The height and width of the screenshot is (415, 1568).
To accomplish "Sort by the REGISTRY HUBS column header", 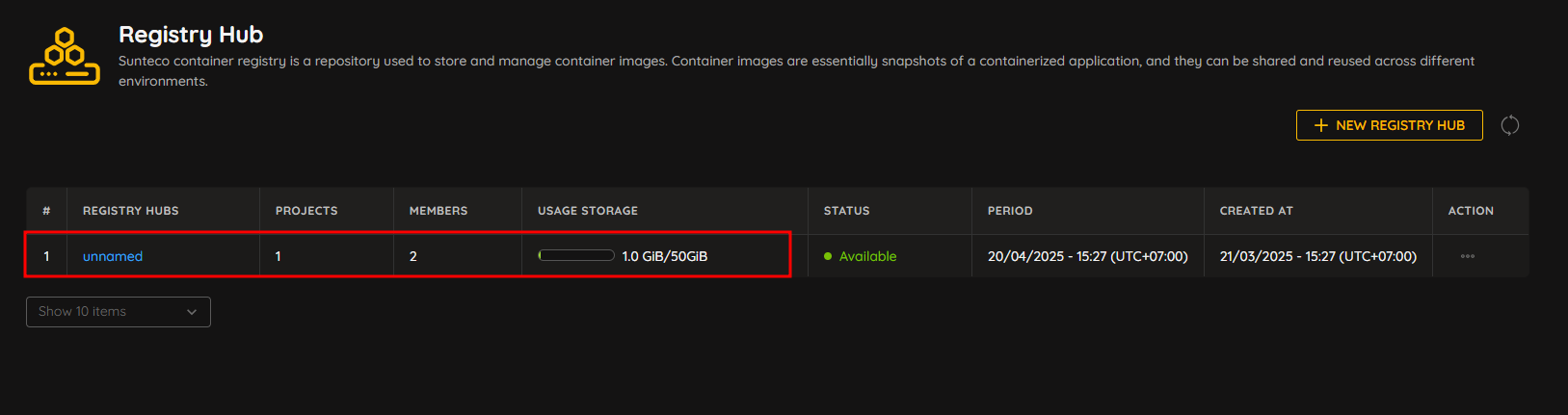I will point(131,211).
